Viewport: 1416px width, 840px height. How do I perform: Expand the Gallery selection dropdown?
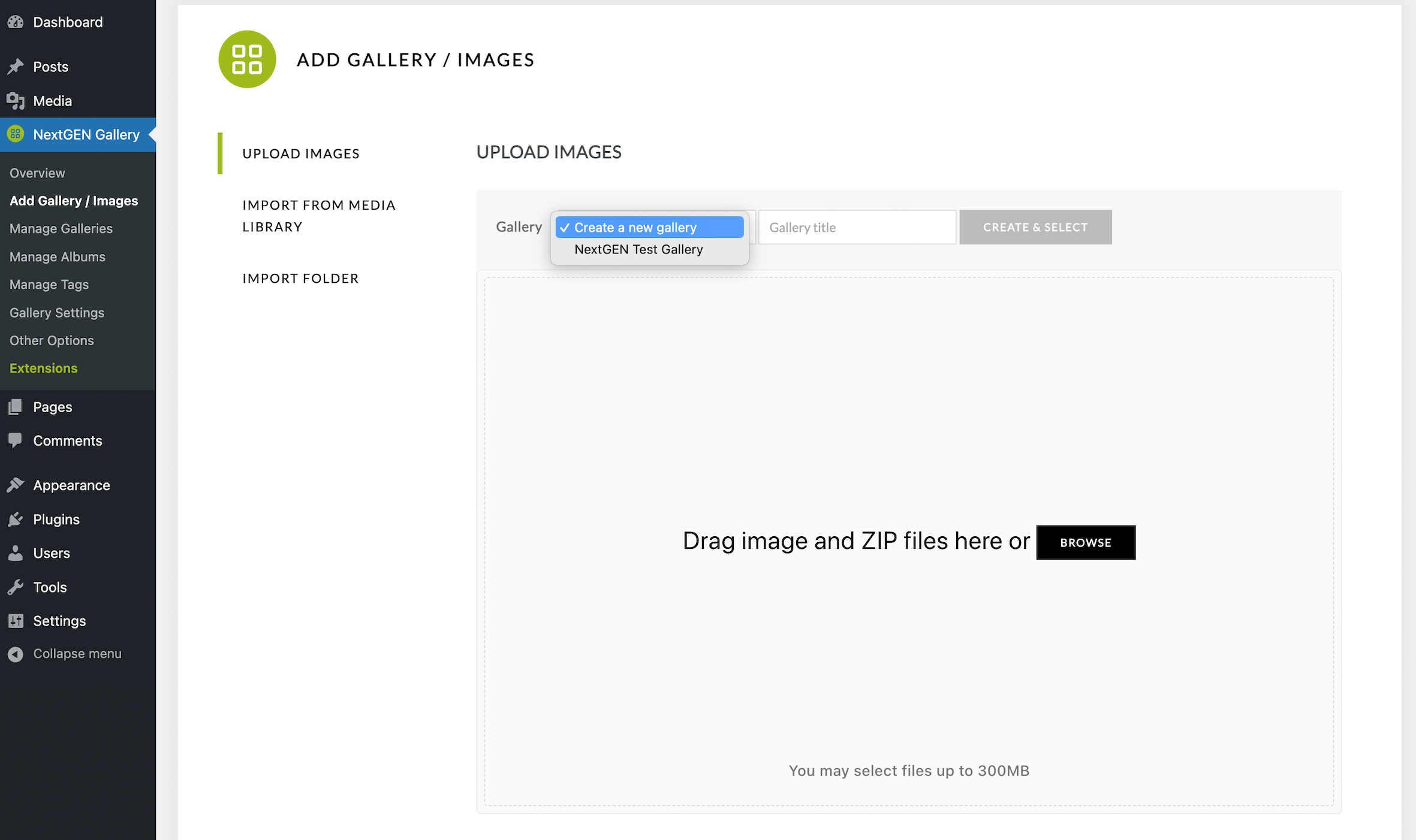649,227
